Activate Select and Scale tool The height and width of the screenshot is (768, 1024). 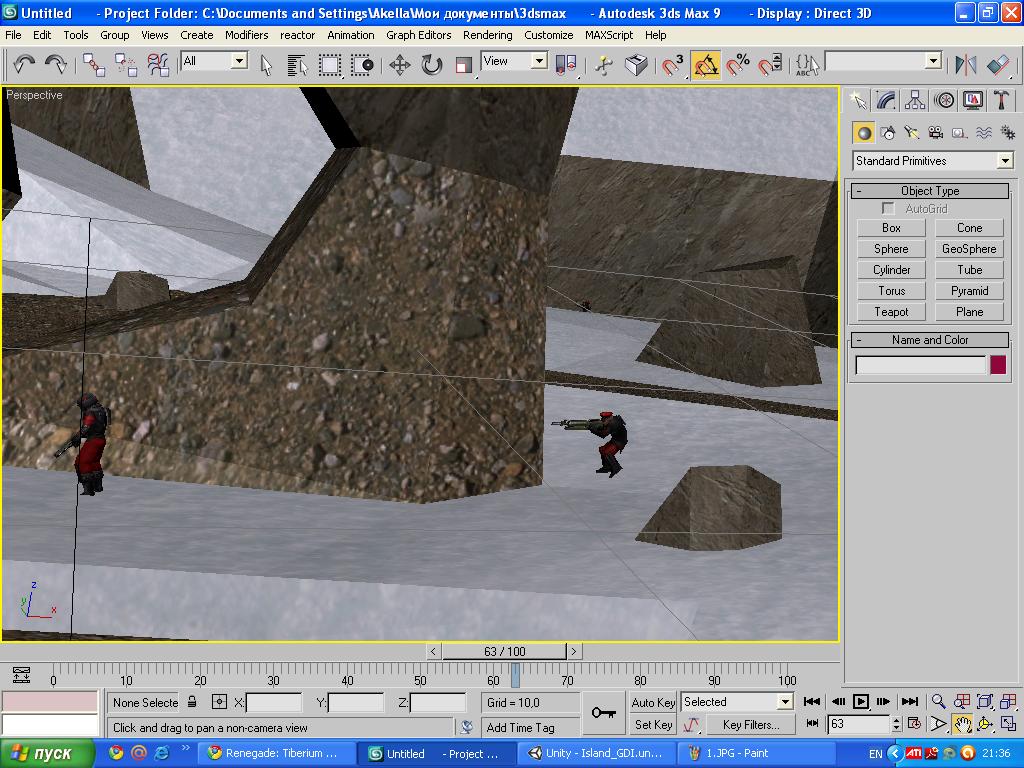[463, 65]
